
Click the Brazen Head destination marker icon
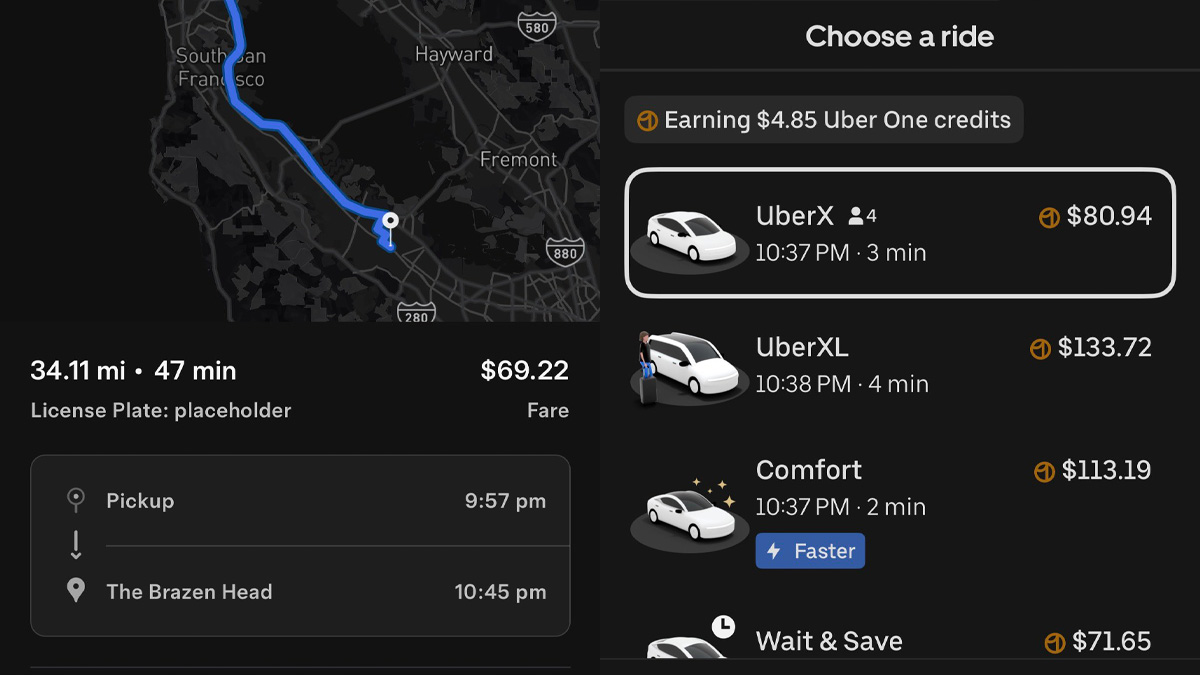(x=75, y=590)
